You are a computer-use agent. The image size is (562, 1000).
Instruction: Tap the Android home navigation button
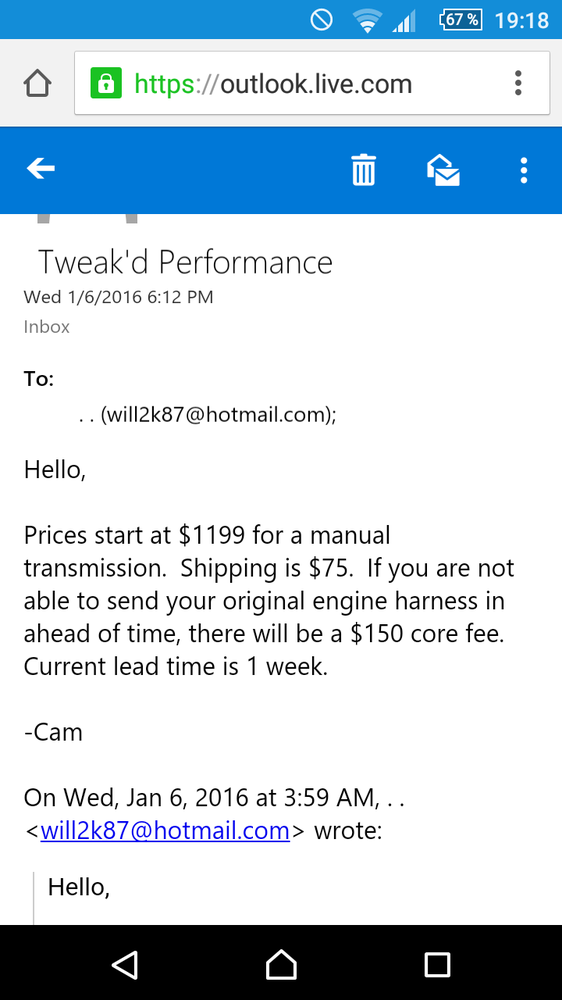pos(281,964)
